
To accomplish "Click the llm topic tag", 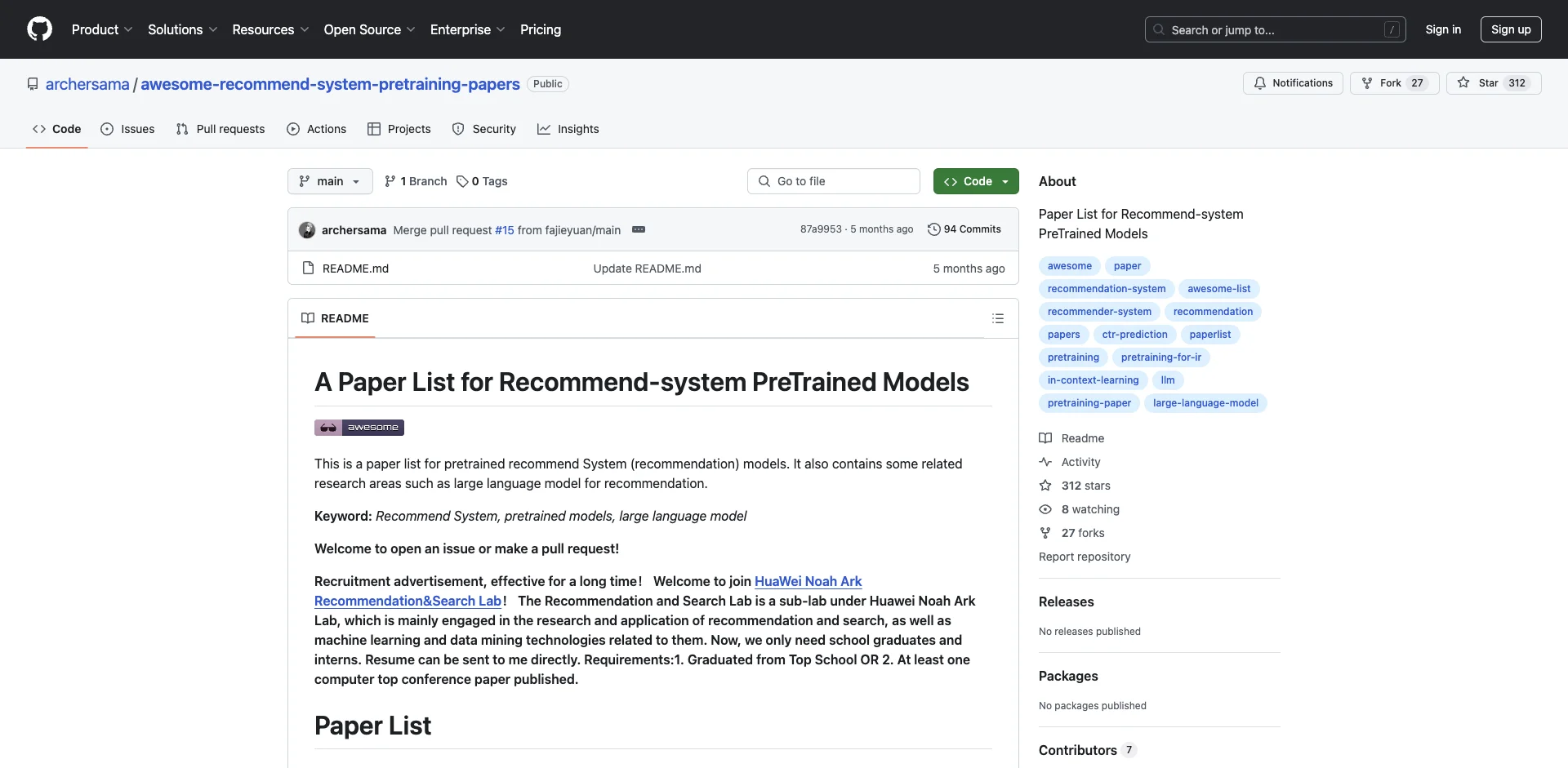I will pyautogui.click(x=1168, y=380).
